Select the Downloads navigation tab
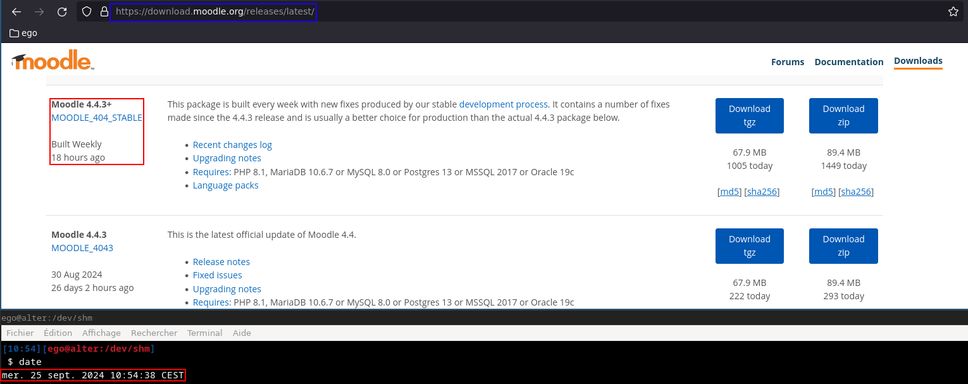This screenshot has height=384, width=968. tap(918, 61)
